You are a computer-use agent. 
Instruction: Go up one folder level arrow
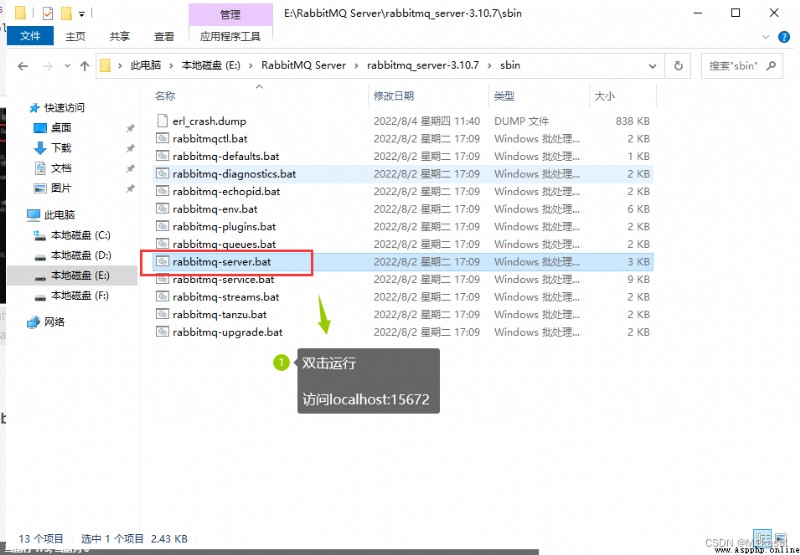point(85,66)
